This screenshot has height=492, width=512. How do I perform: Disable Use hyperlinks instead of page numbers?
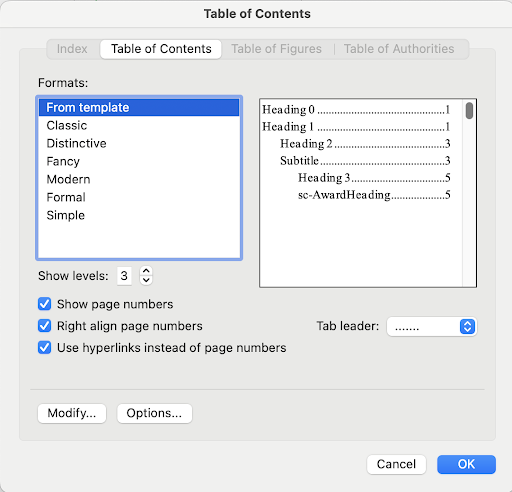point(44,347)
